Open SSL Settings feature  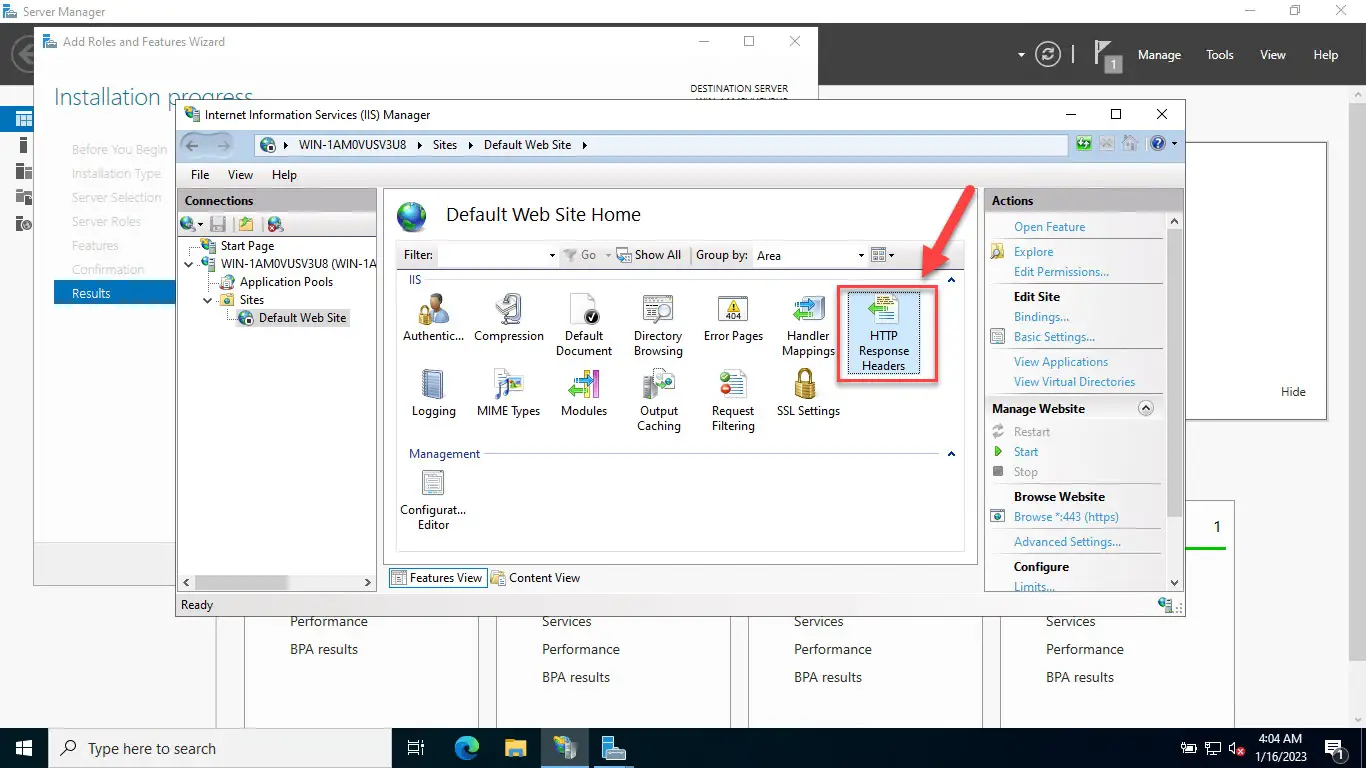point(808,393)
